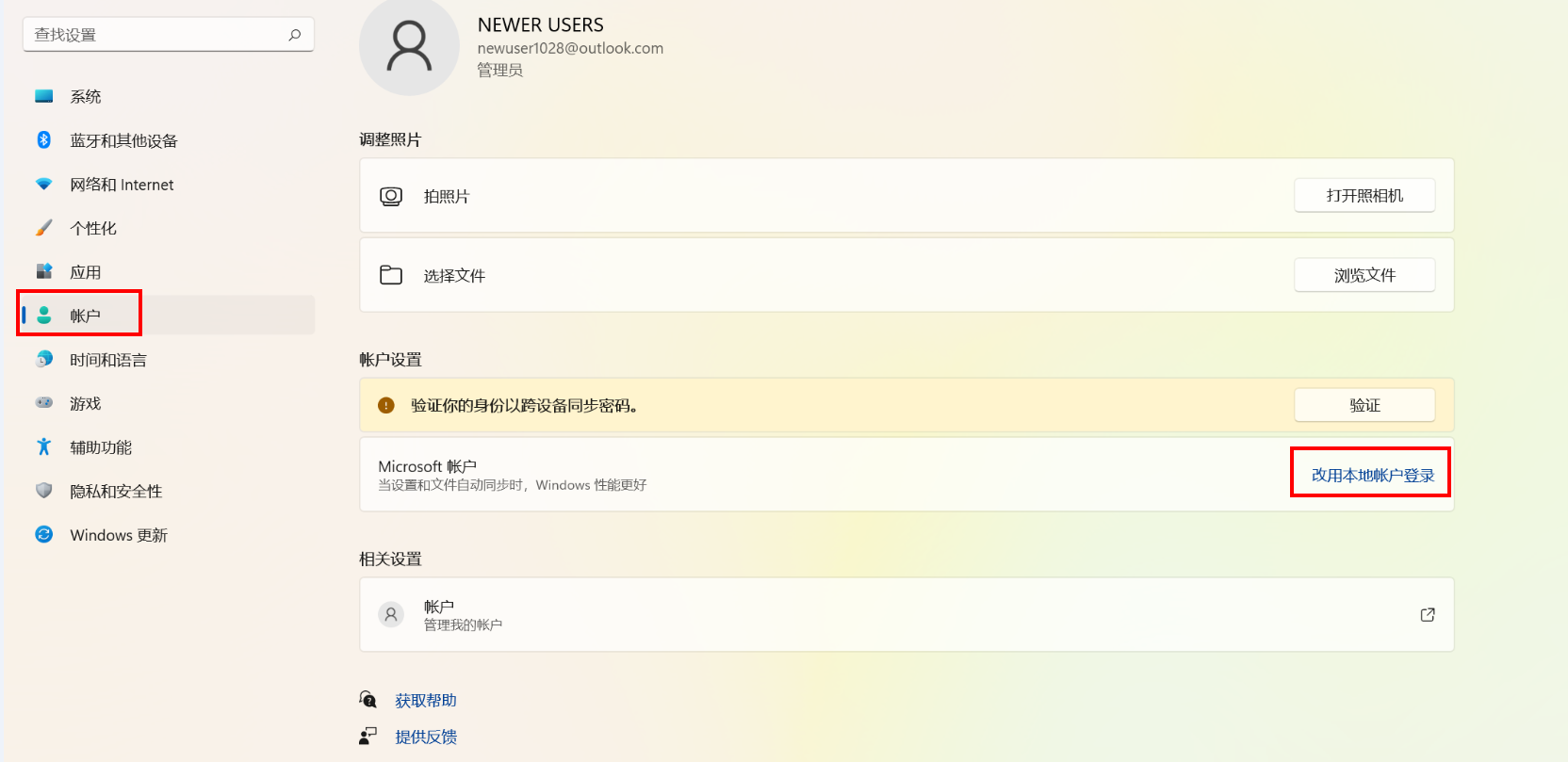Open the 提供反馈 link
Image resolution: width=1568 pixels, height=762 pixels.
(426, 737)
